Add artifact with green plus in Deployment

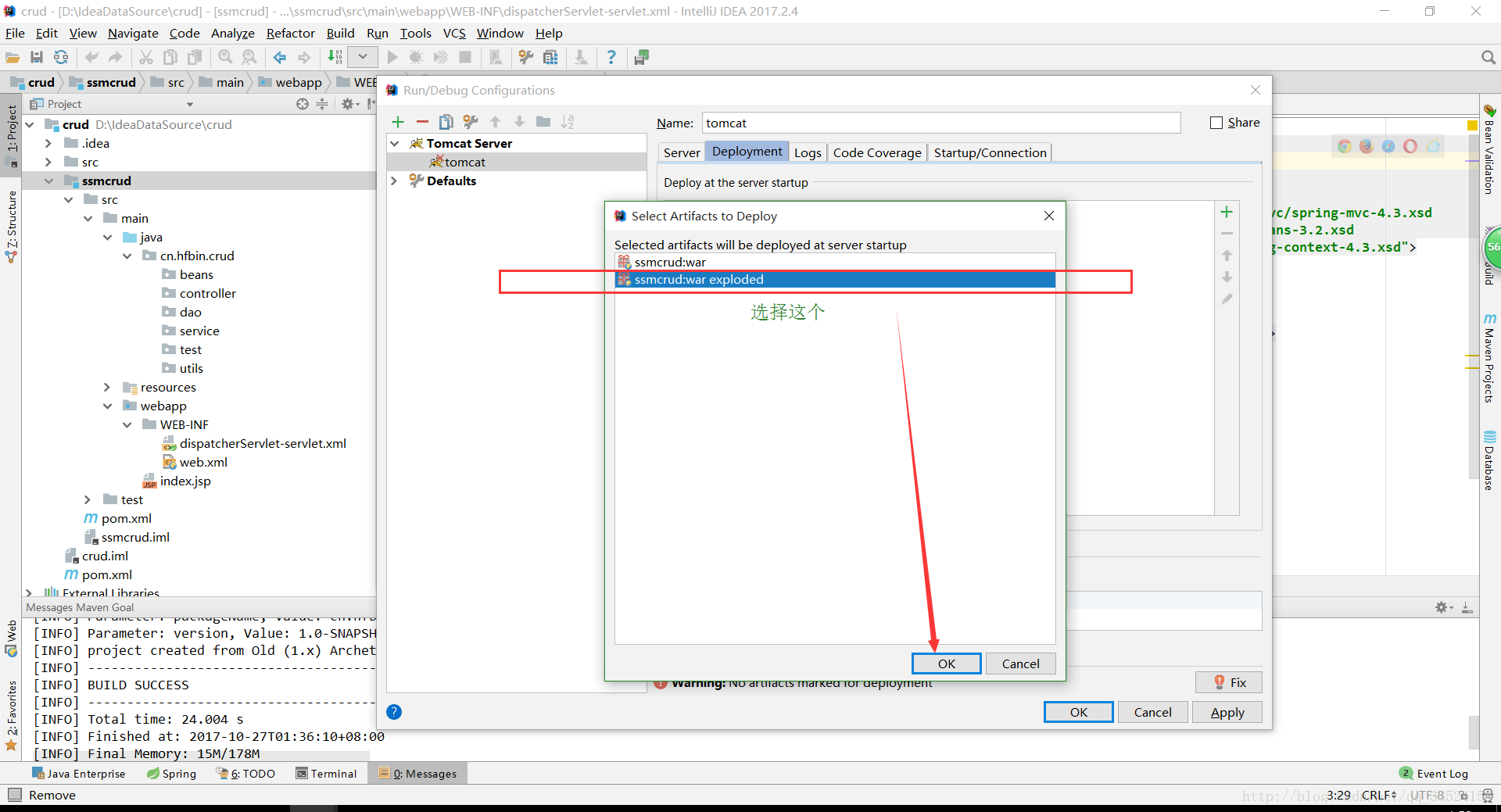click(1227, 212)
